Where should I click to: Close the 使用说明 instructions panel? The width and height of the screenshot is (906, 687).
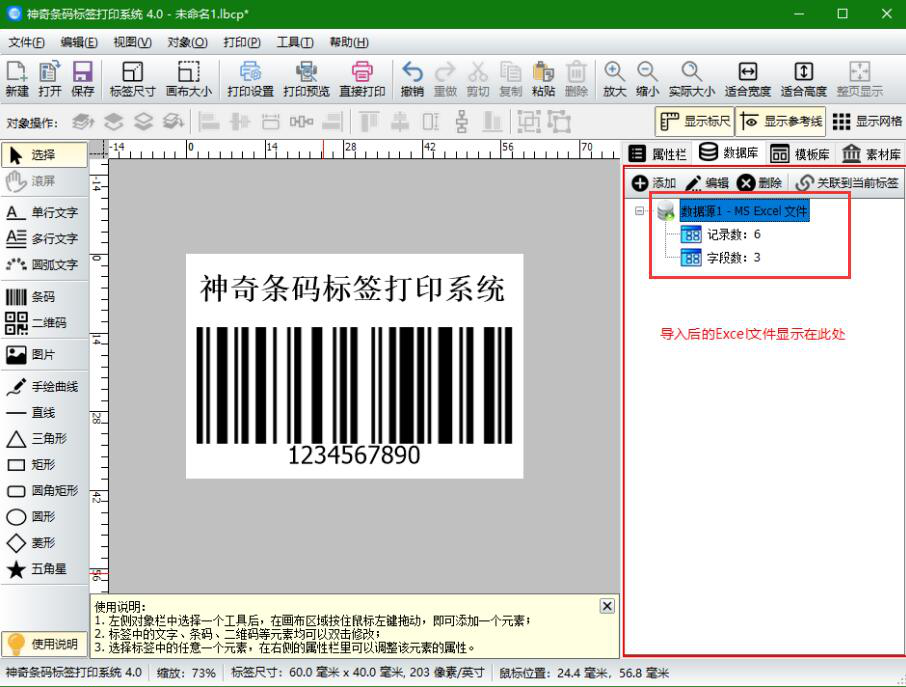point(606,606)
